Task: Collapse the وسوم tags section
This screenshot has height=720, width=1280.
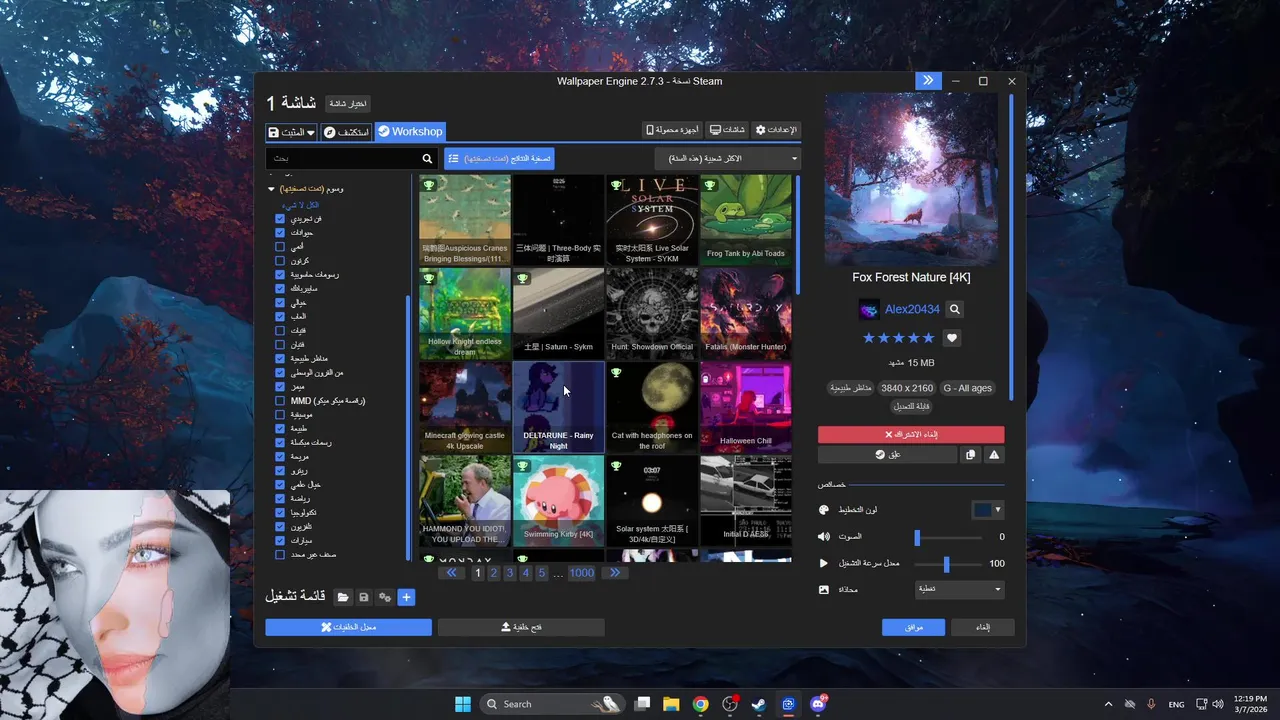Action: click(271, 188)
